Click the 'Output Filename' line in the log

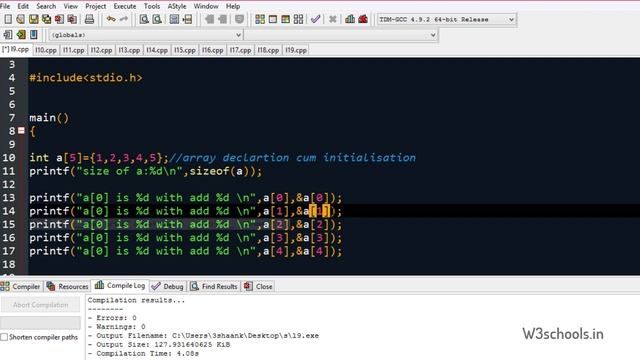pos(203,336)
